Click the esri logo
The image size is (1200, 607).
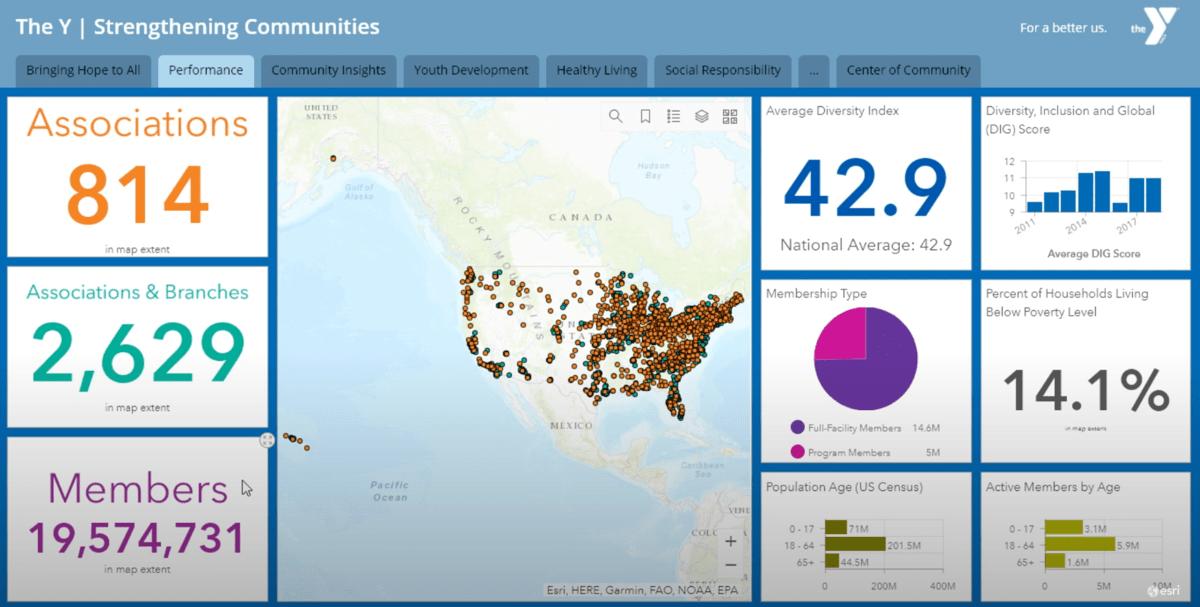[1164, 591]
